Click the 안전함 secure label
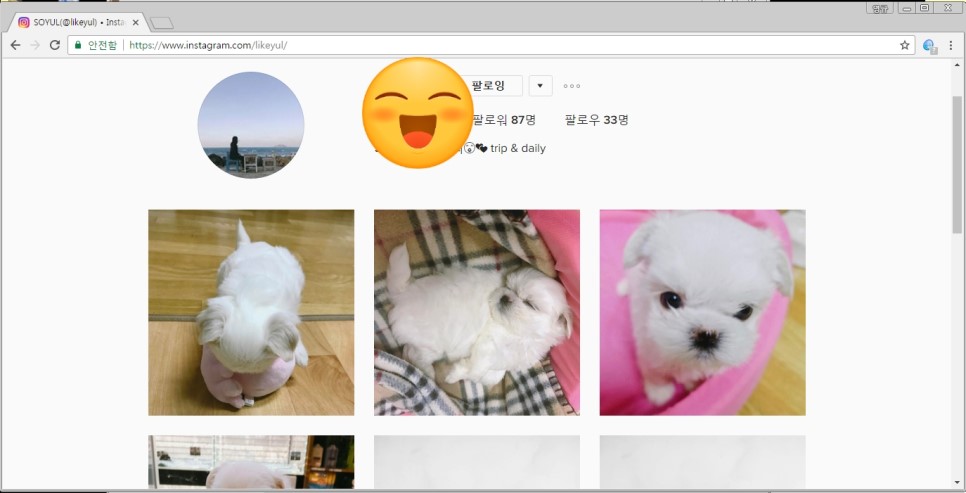 pos(102,45)
